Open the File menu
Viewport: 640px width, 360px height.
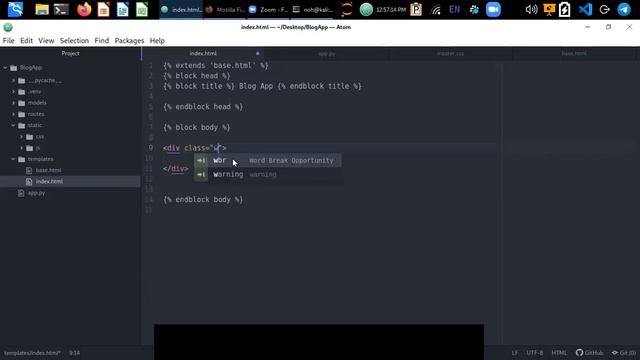(x=8, y=40)
